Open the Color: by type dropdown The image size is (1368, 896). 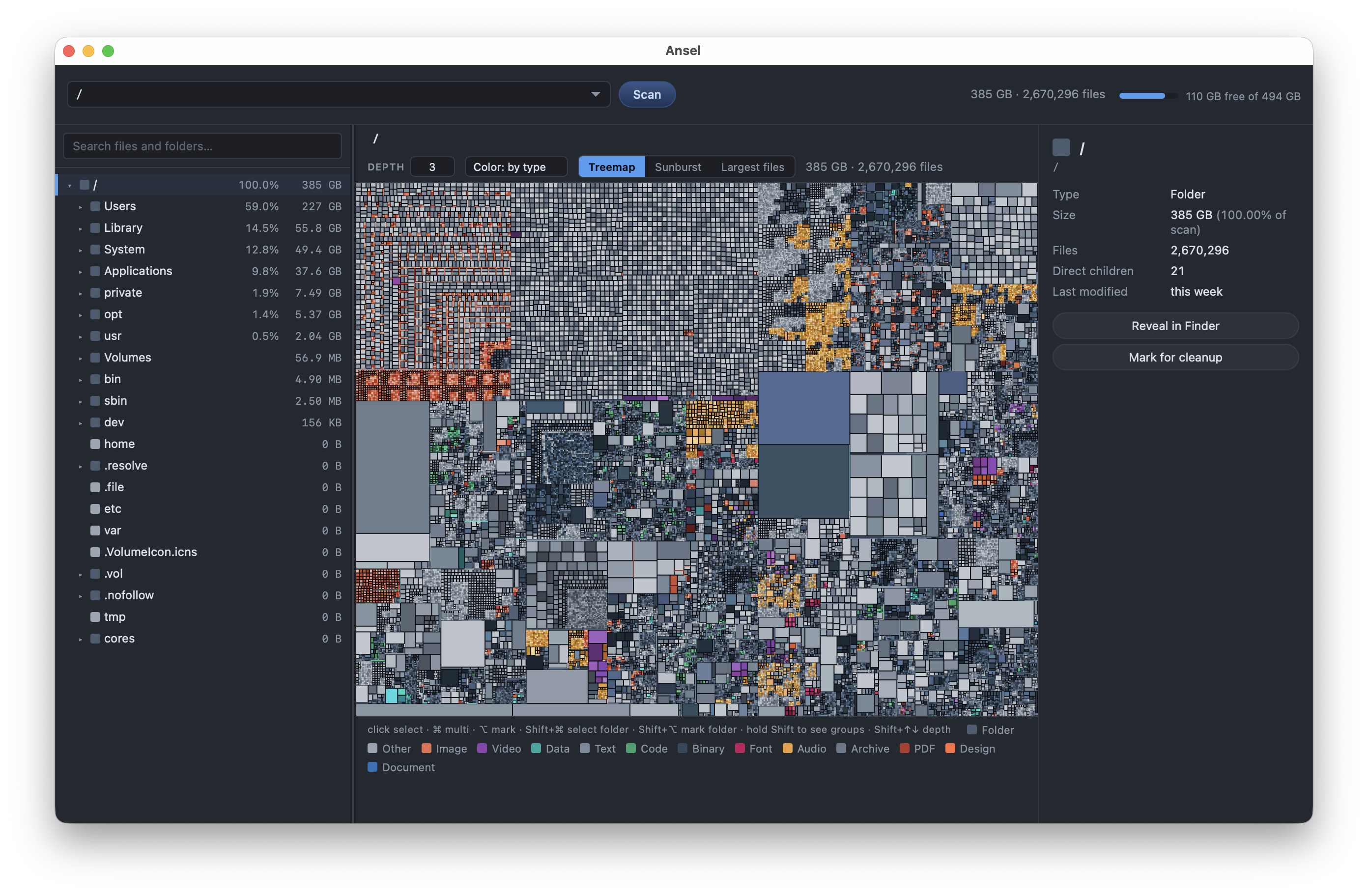[515, 167]
